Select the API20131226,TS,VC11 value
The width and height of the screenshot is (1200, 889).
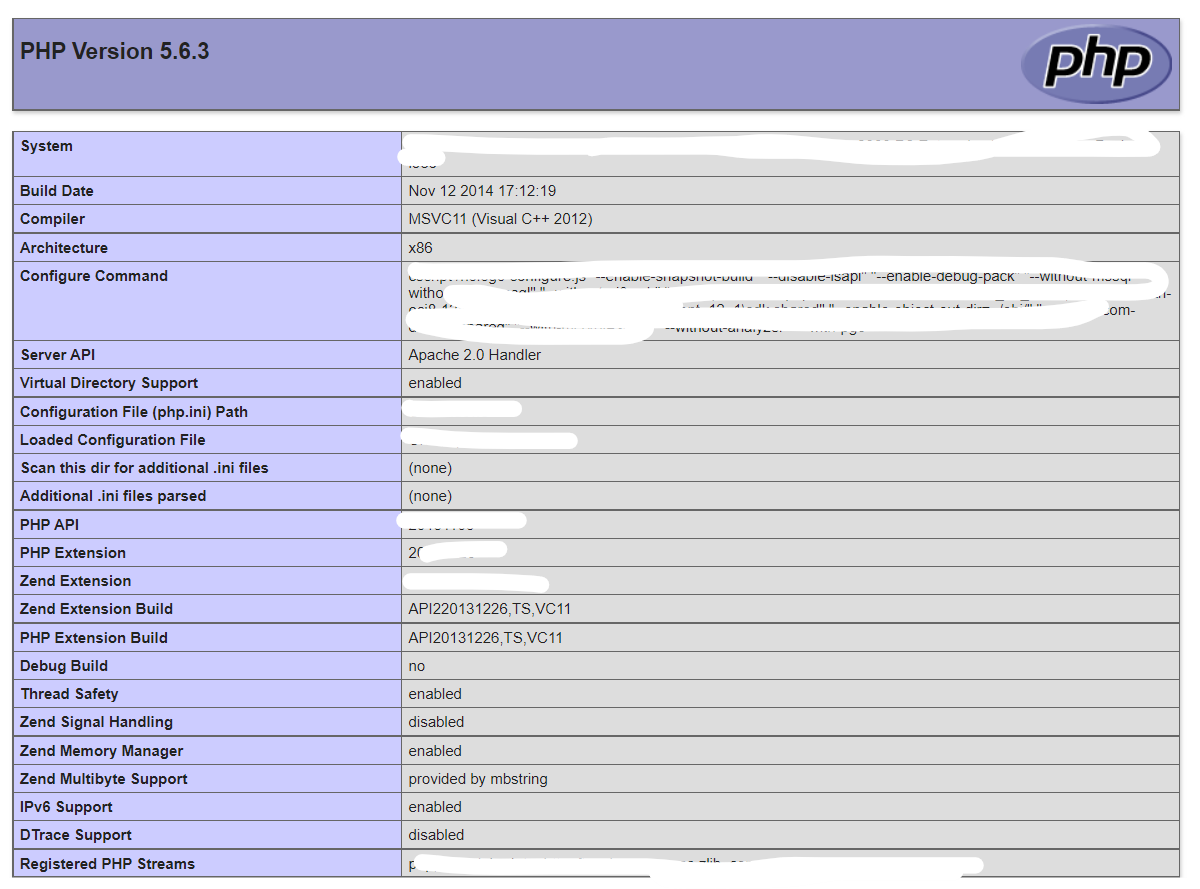click(486, 638)
